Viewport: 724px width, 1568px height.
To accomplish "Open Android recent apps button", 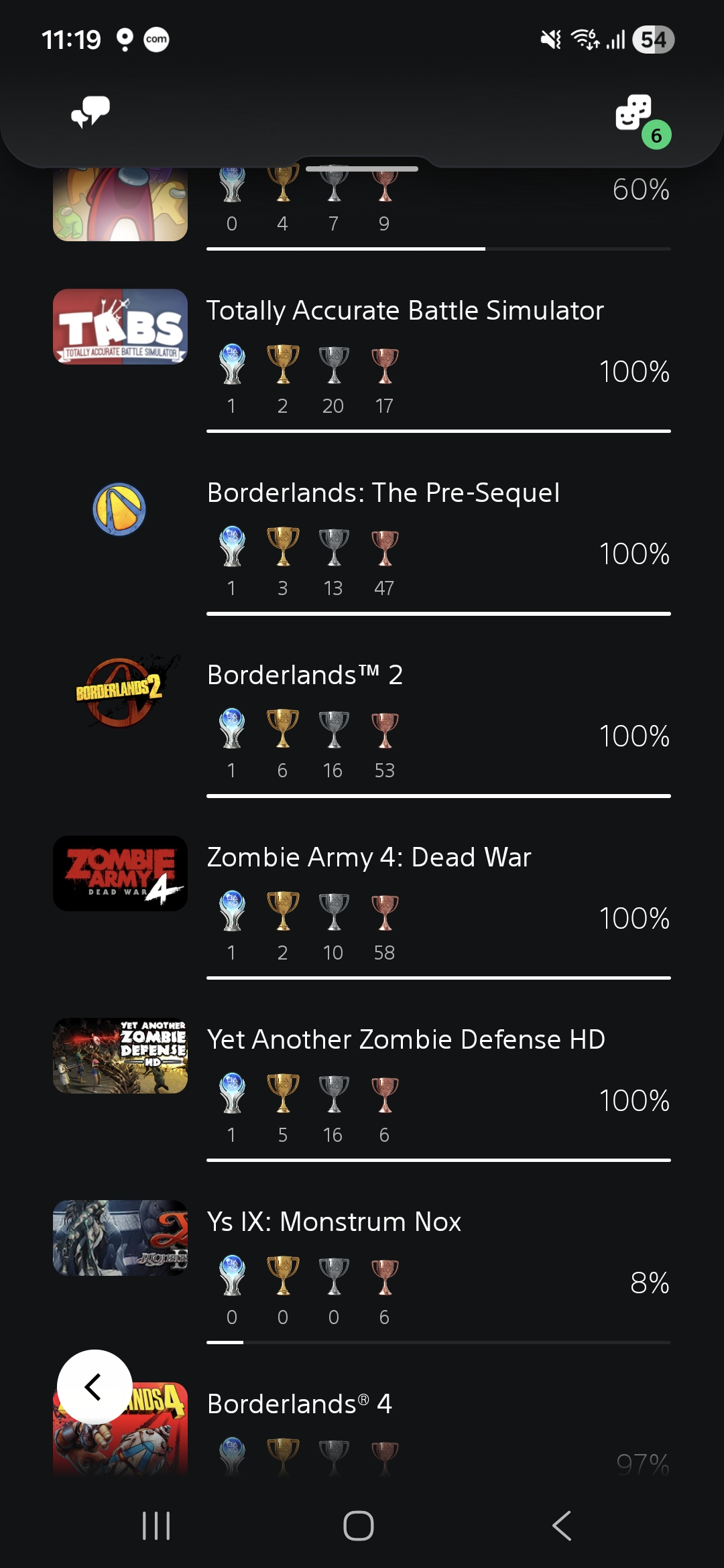I will click(156, 1526).
